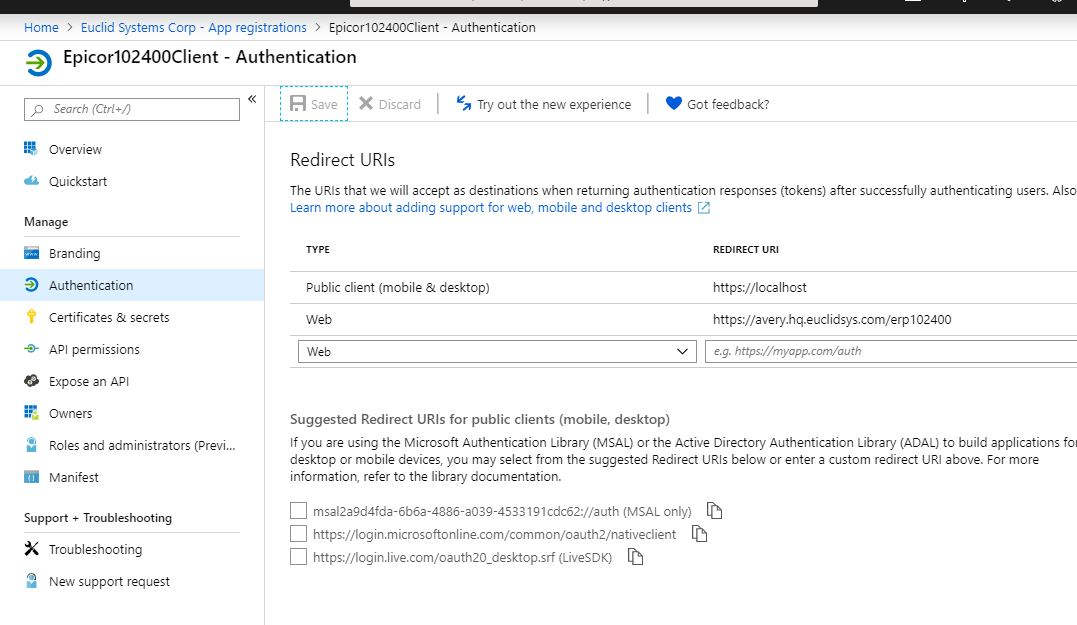
Task: Click the Troubleshooting wrench icon
Action: point(31,548)
